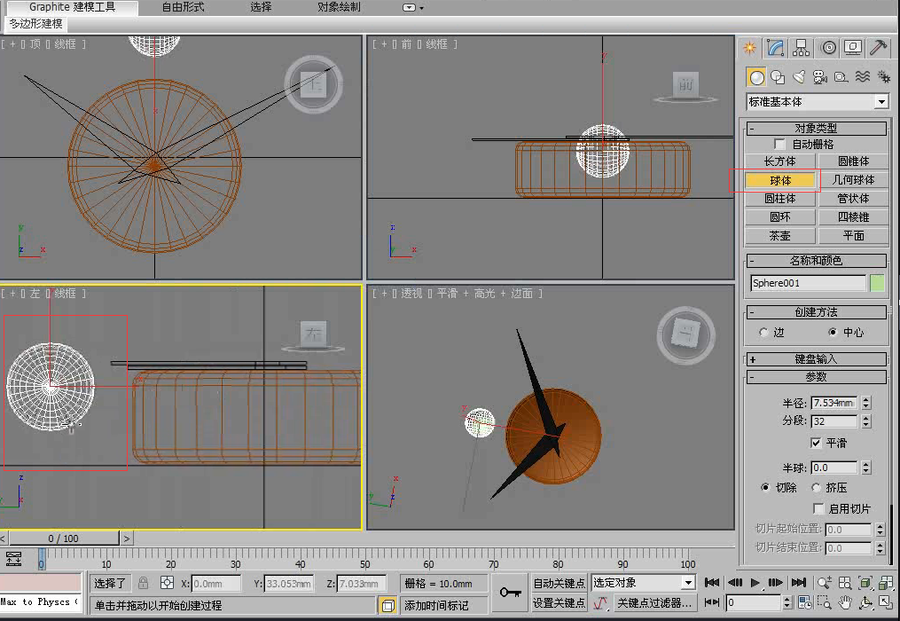
Task: Open the Utilities hammer panel tab
Action: coord(878,48)
